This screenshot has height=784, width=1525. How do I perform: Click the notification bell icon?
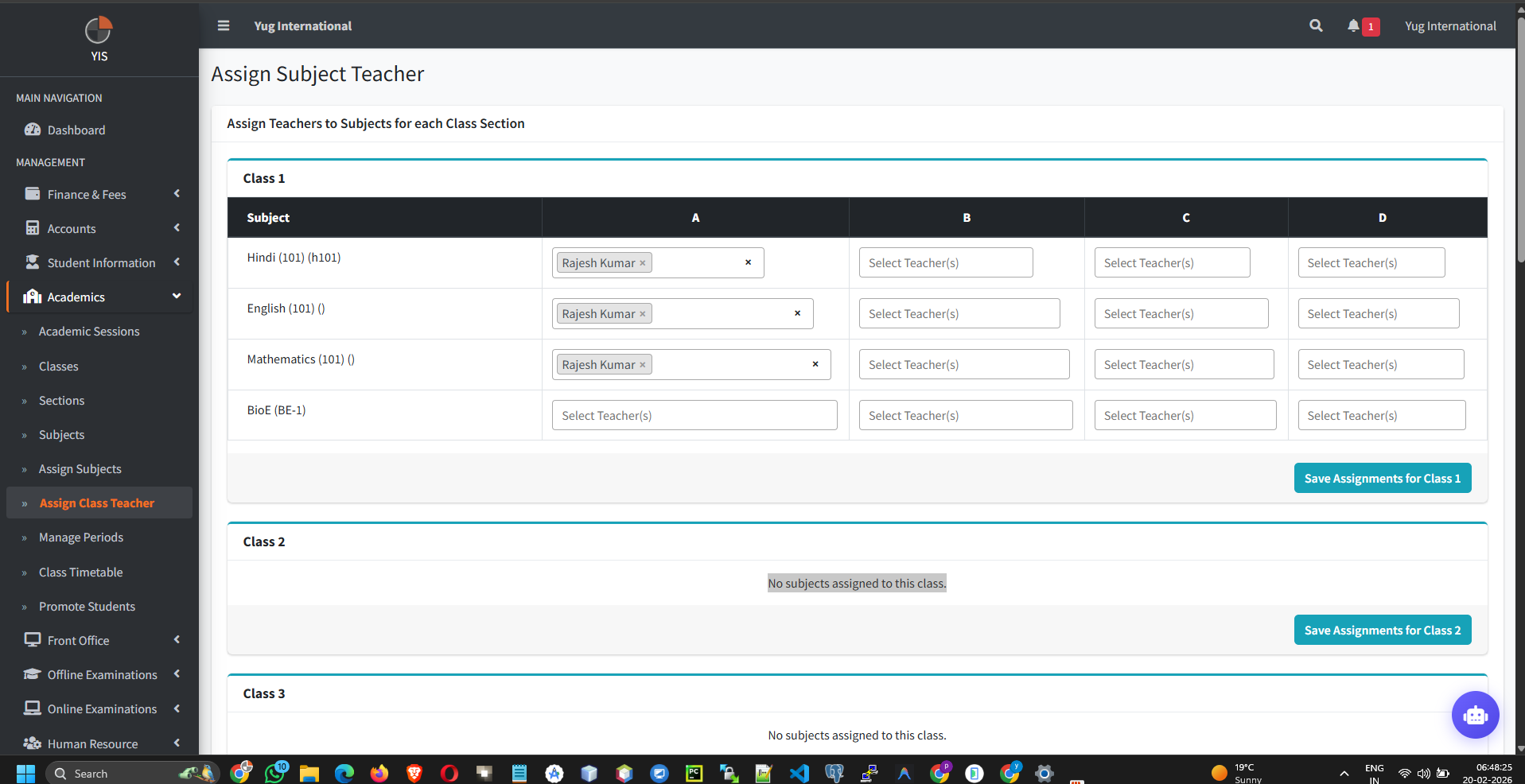click(x=1353, y=25)
